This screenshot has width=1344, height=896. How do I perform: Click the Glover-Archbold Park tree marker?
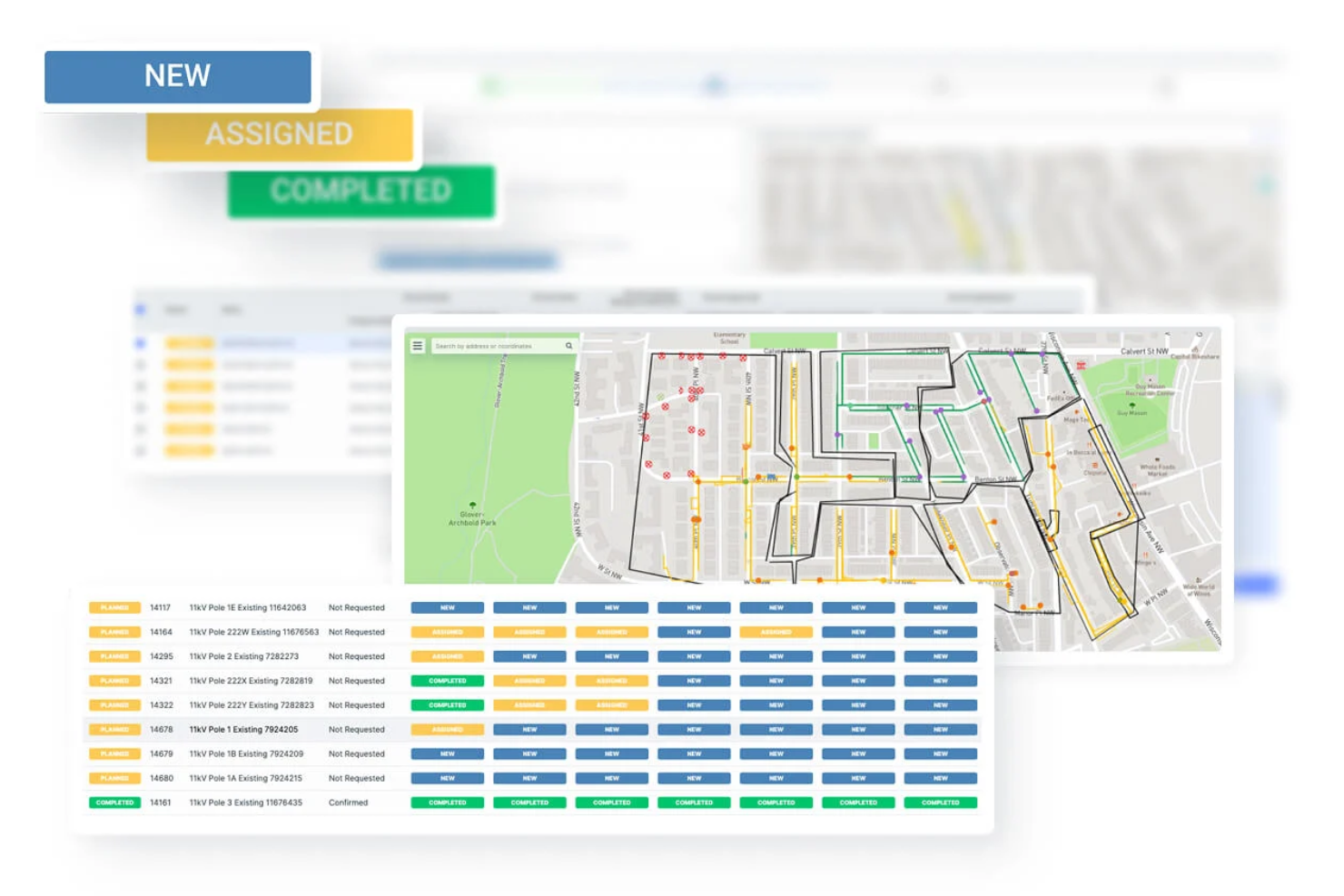pos(472,505)
